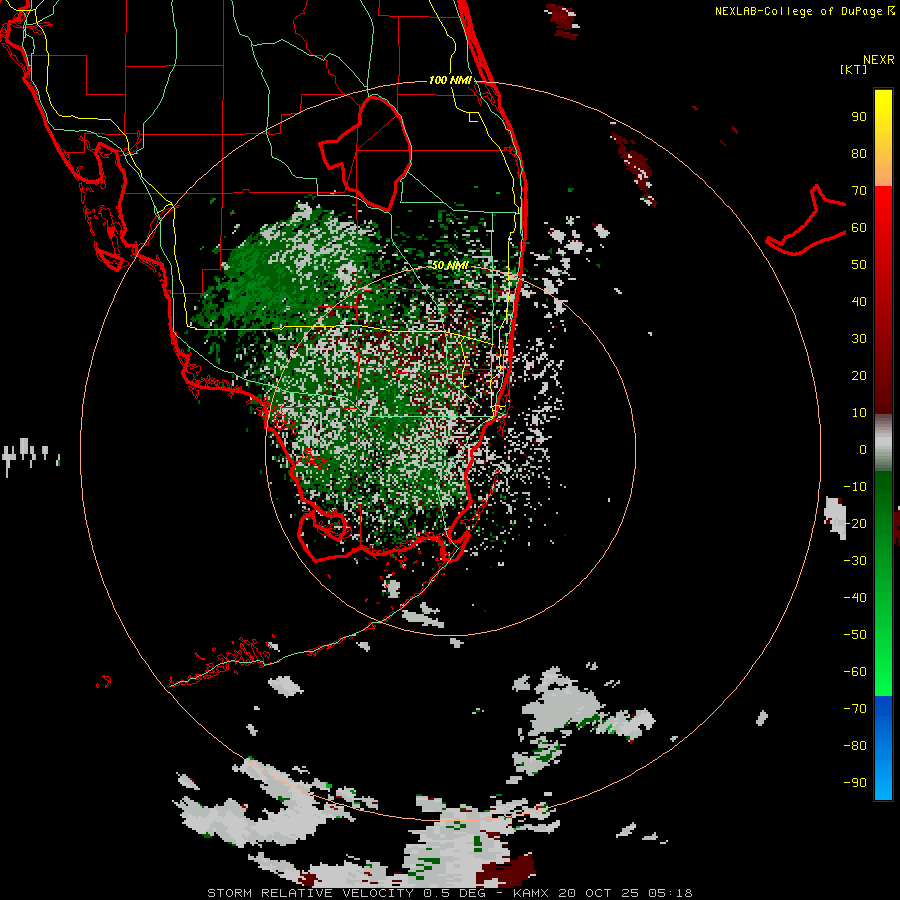The image size is (900, 900).
Task: Click the 70 value on the velocity scale
Action: pos(859,191)
